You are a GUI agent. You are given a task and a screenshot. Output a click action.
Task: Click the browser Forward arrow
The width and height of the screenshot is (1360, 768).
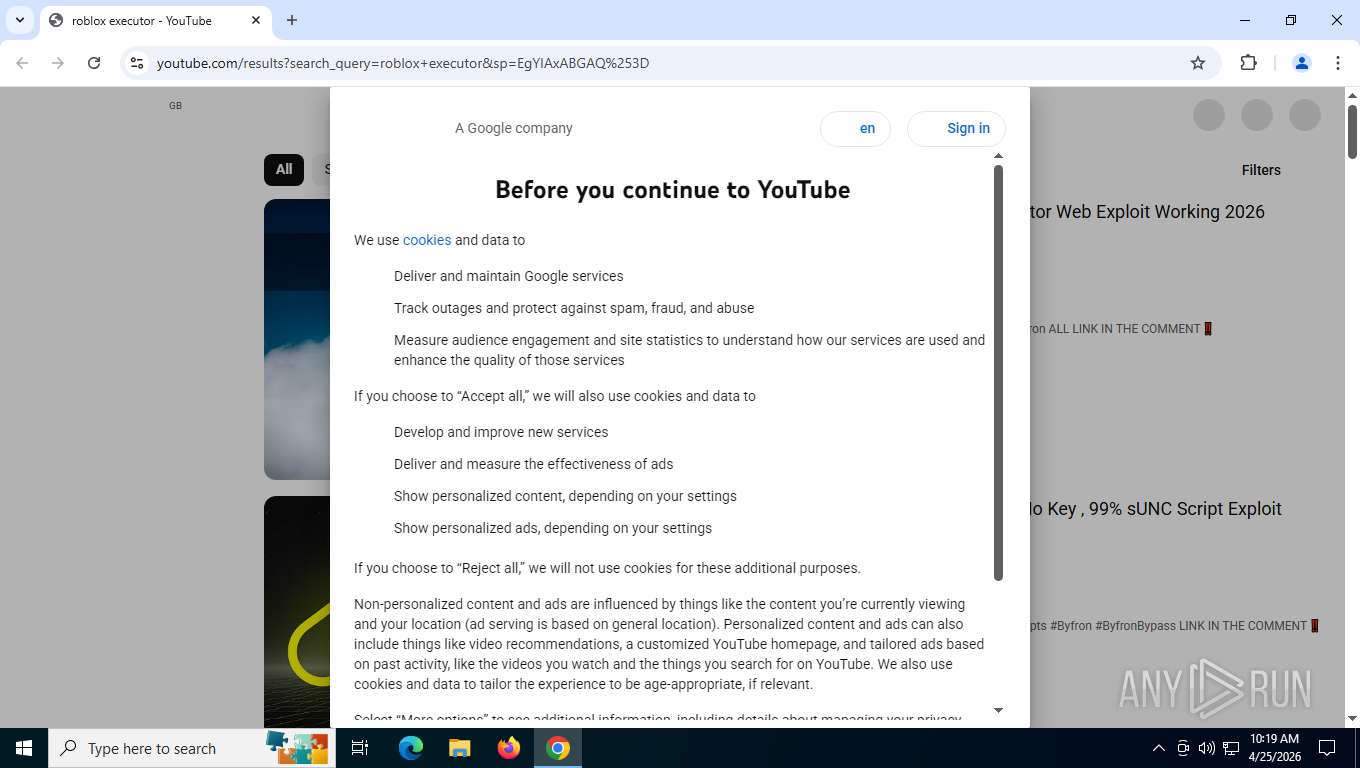58,63
